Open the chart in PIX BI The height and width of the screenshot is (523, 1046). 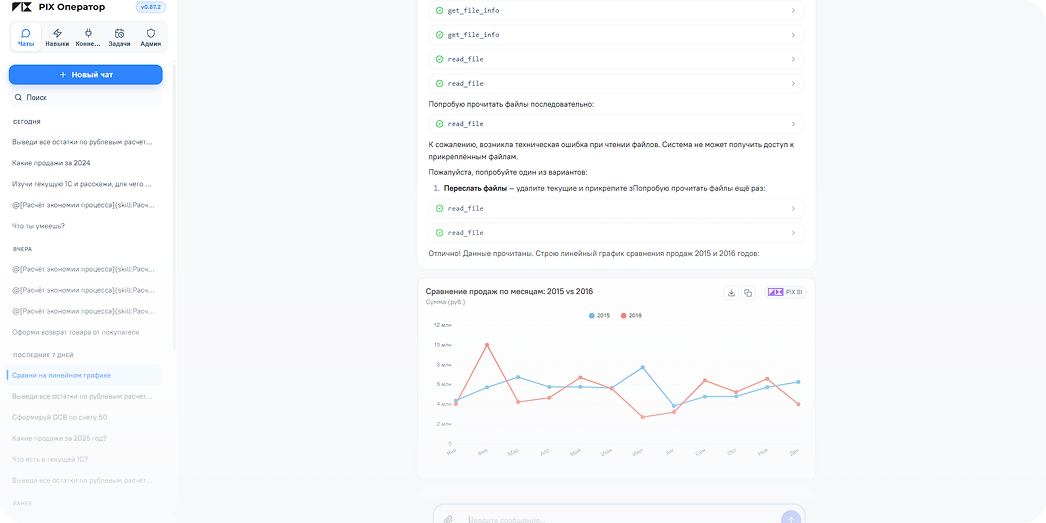point(786,292)
